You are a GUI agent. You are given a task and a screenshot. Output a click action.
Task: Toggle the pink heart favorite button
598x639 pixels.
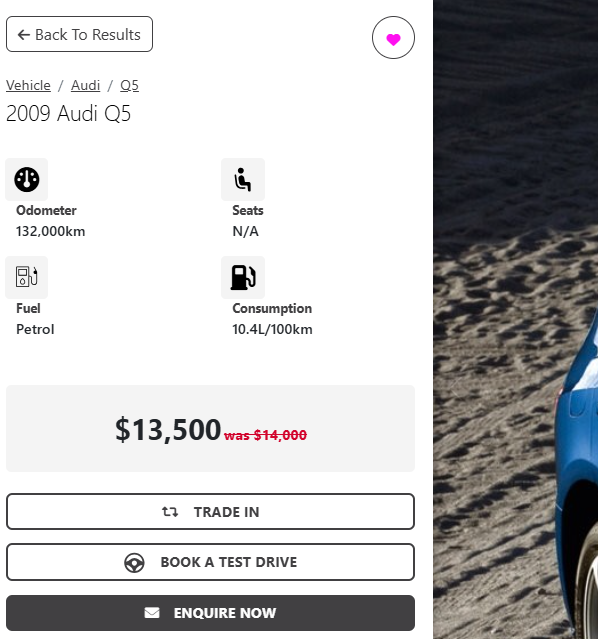pyautogui.click(x=393, y=37)
